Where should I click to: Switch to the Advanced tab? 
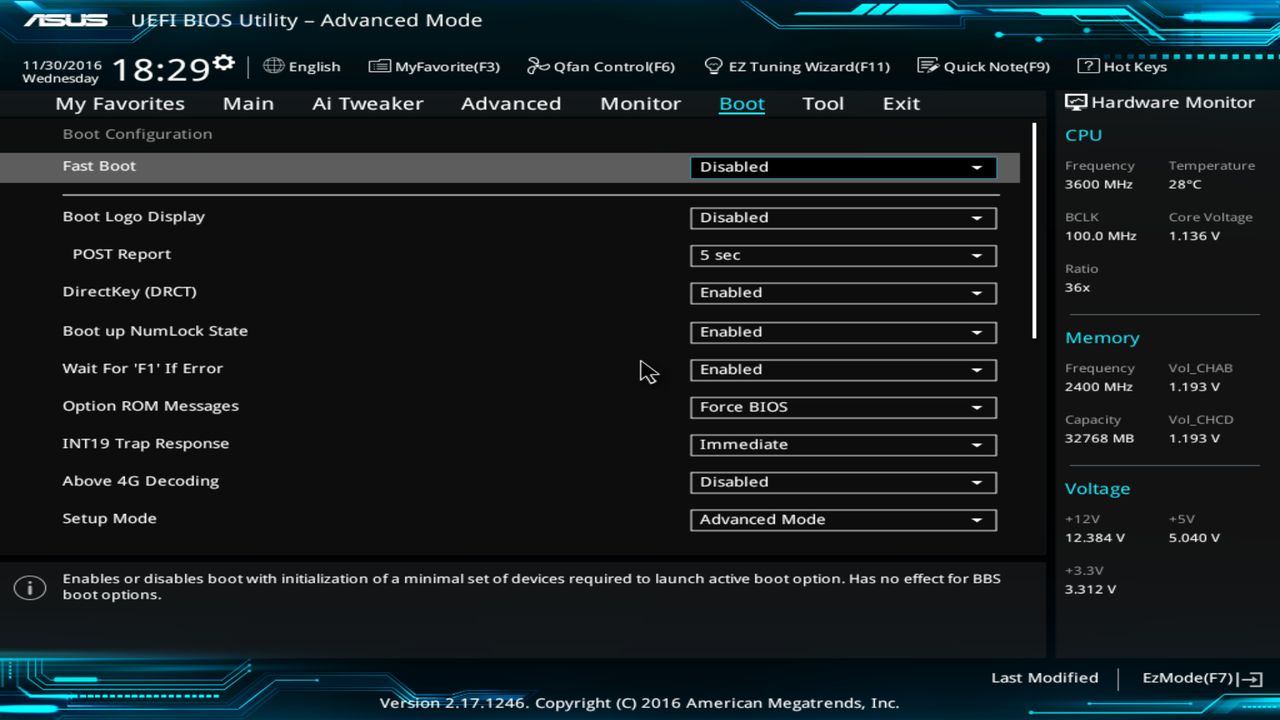click(511, 103)
